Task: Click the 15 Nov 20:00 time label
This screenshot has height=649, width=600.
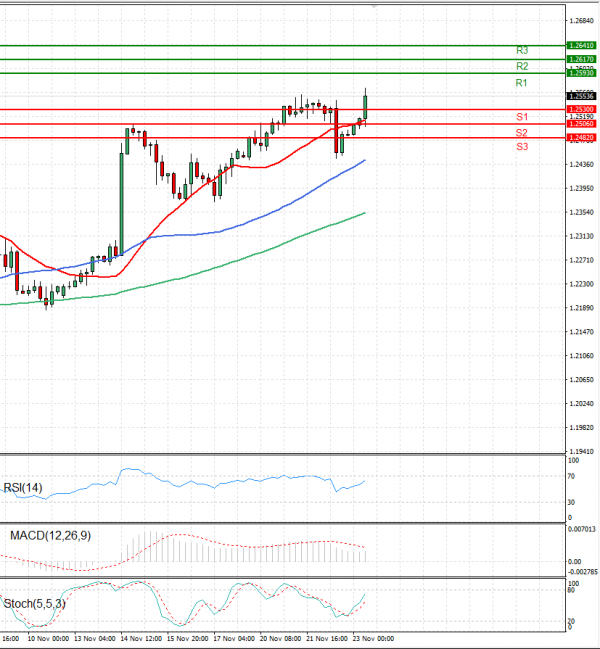Action: pyautogui.click(x=187, y=639)
